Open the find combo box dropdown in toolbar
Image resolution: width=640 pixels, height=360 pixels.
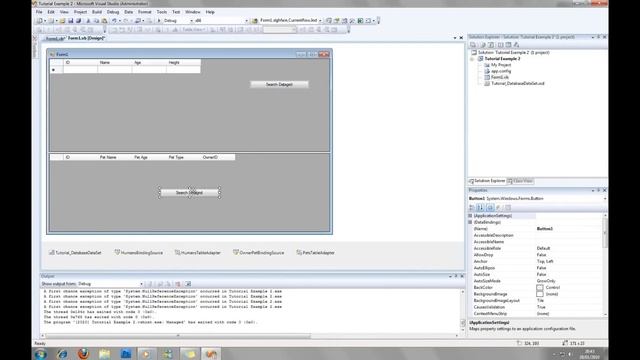tap(320, 20)
